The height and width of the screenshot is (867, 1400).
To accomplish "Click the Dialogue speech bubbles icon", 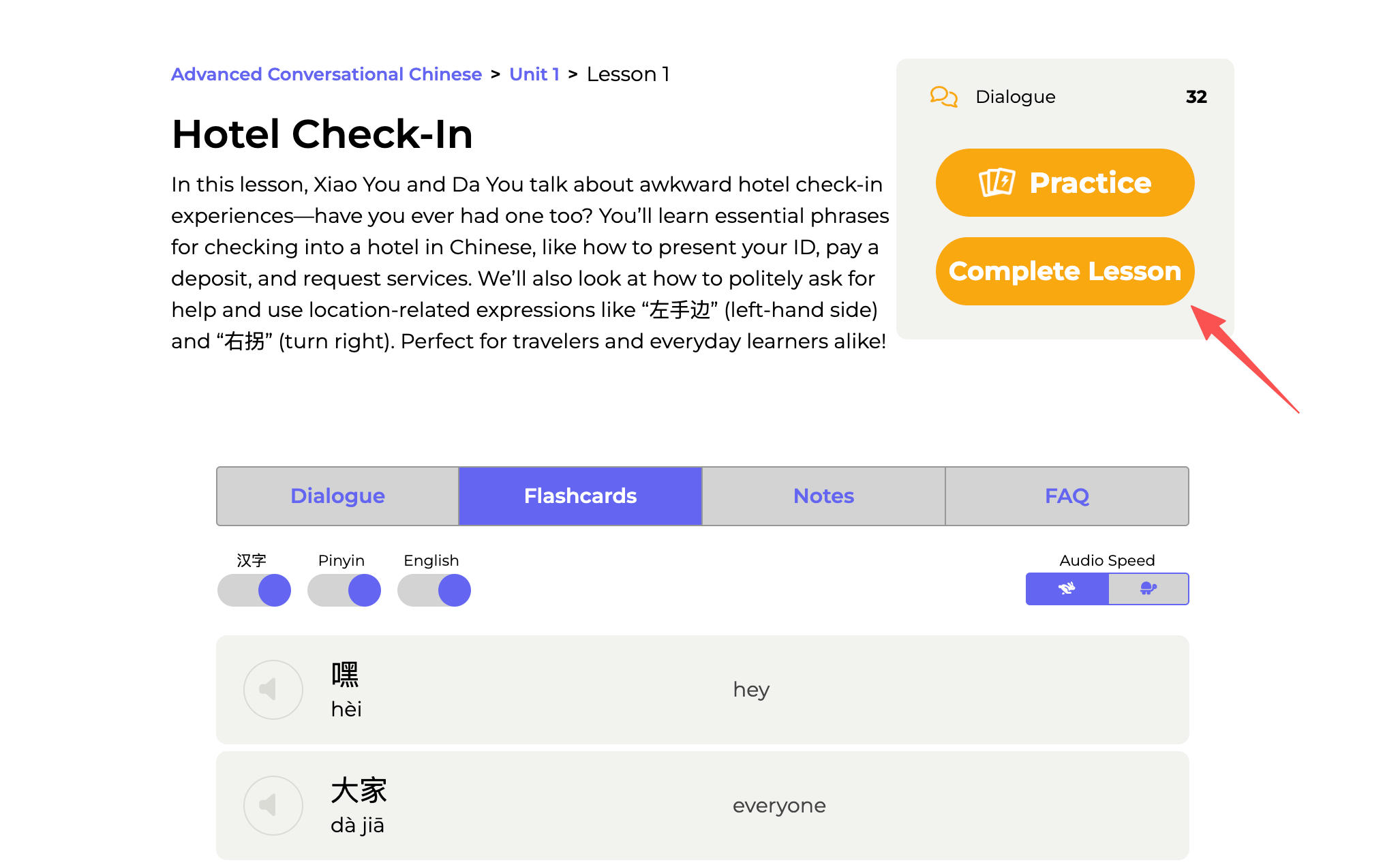I will click(x=943, y=97).
